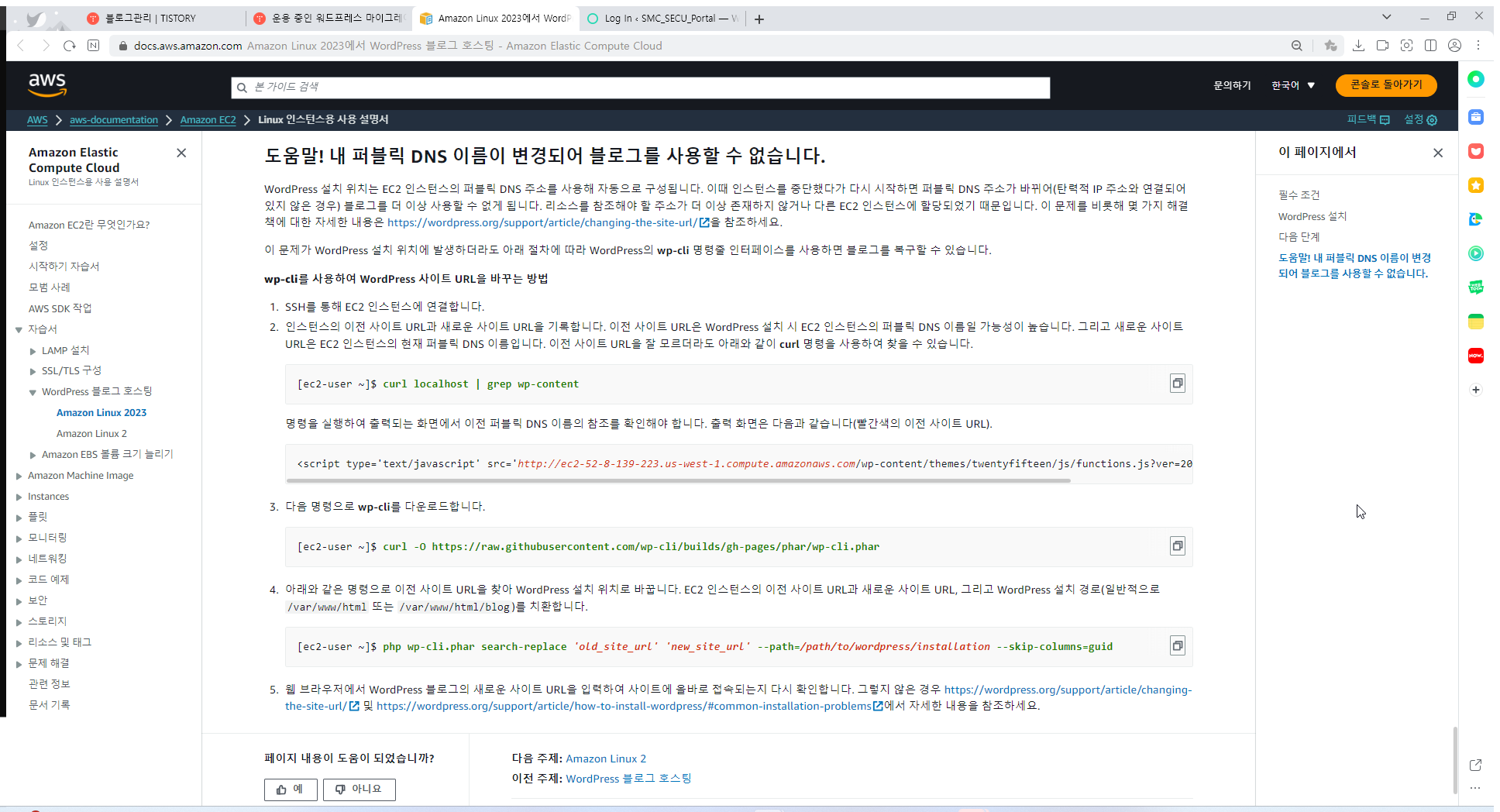Viewport: 1500px width, 812px height.
Task: Click the AWS breadcrumb root link
Action: click(x=37, y=119)
